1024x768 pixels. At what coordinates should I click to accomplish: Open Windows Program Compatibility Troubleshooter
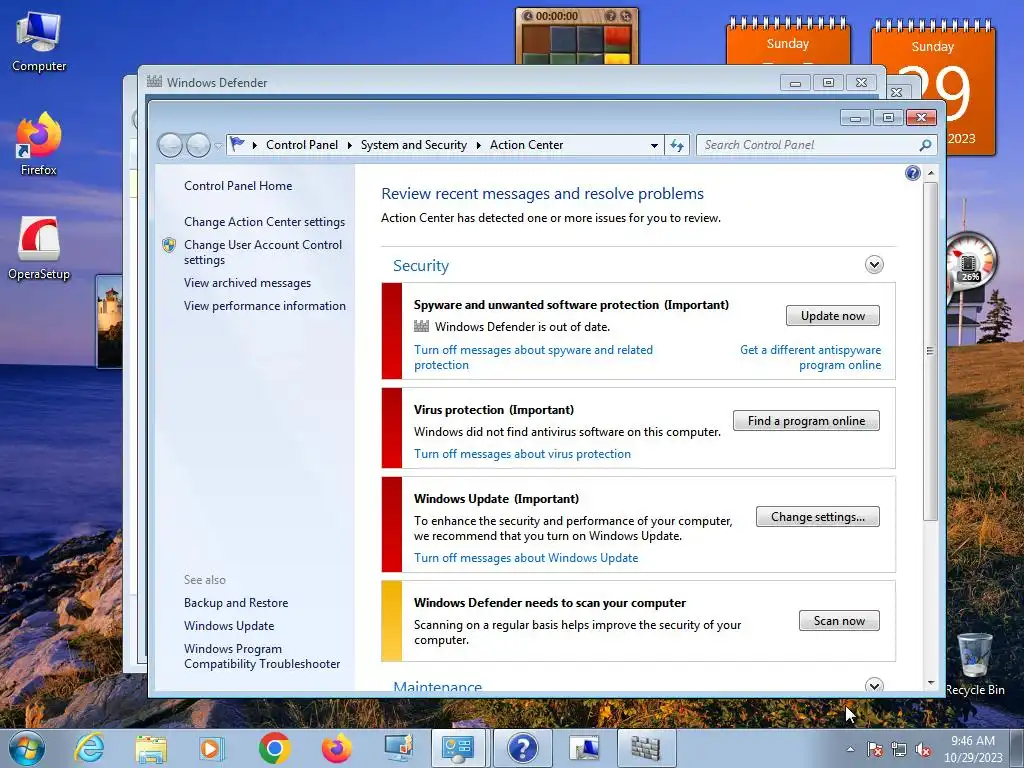click(262, 656)
